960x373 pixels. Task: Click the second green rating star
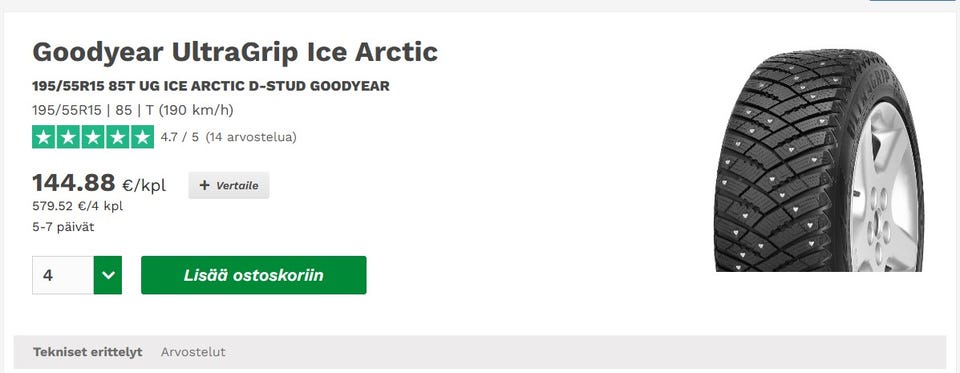point(69,137)
